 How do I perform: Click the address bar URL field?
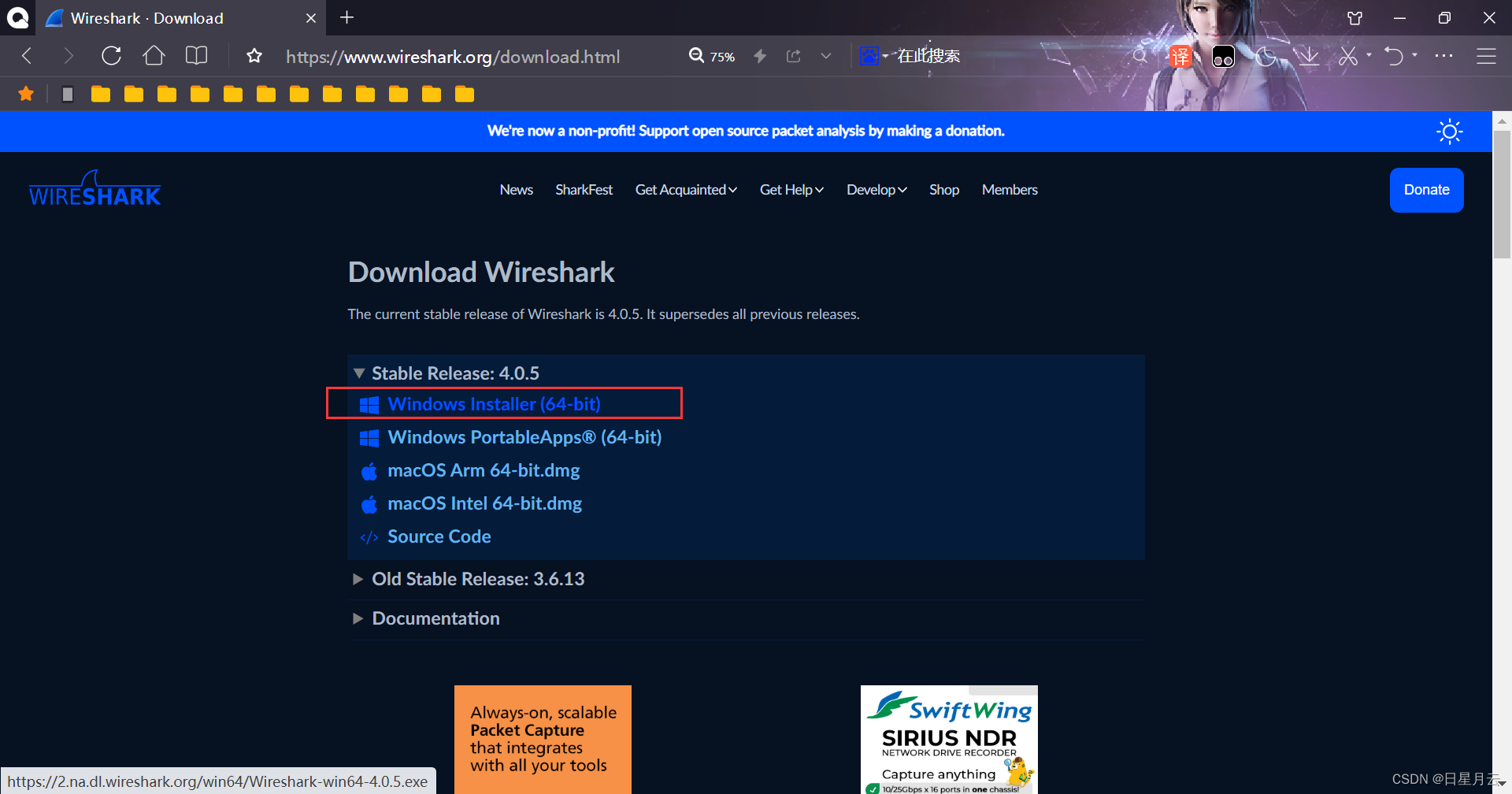[x=453, y=56]
